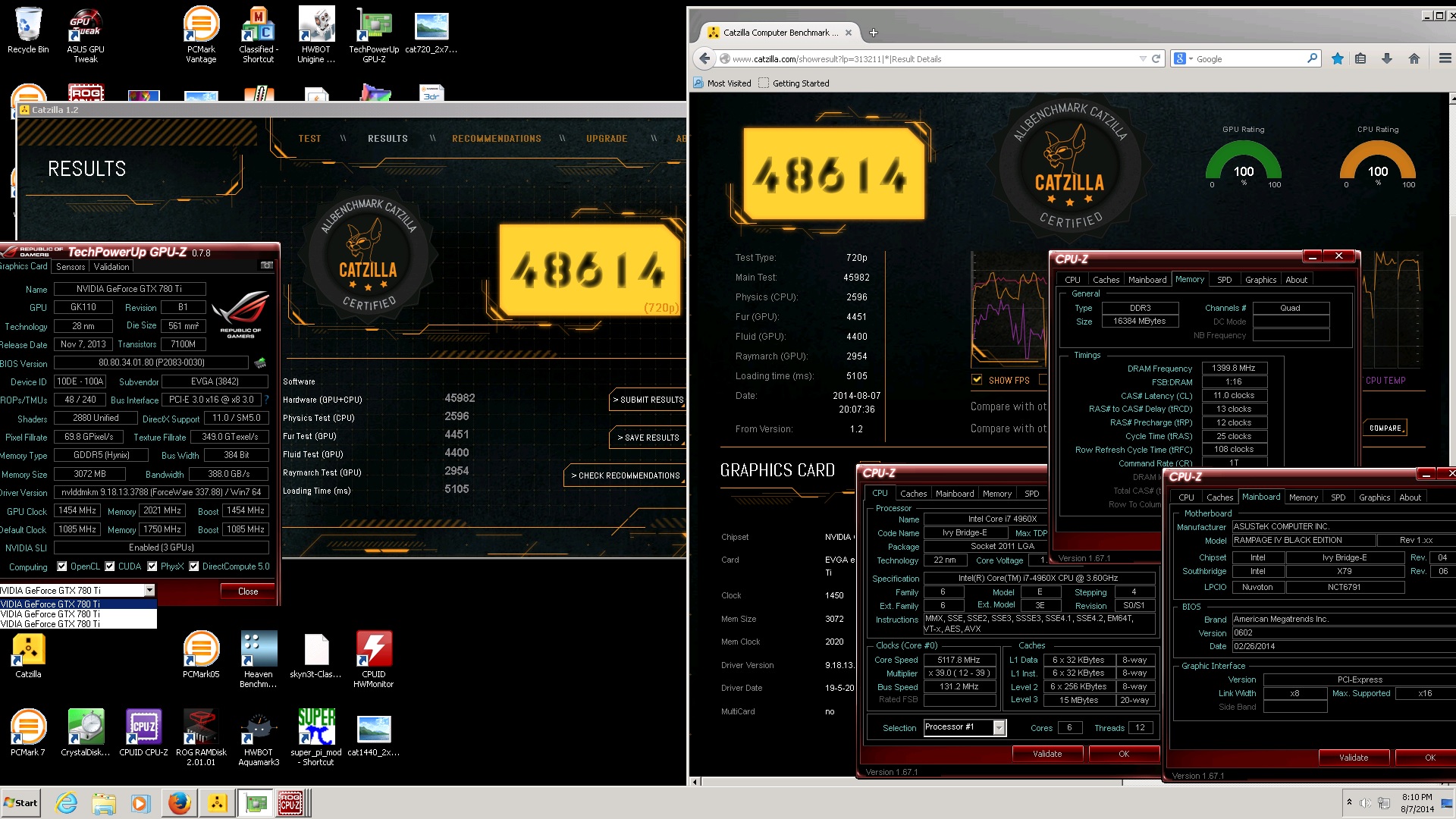Click Most Visited bookmark
1456x819 pixels.
pos(723,83)
